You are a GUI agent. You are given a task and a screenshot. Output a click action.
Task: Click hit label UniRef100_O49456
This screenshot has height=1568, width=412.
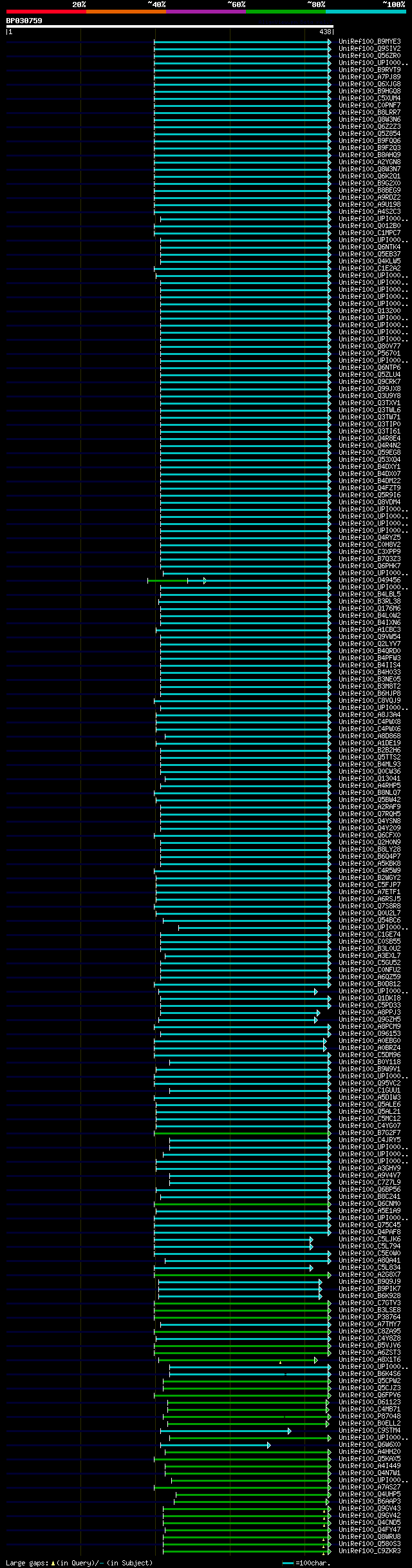(370, 580)
